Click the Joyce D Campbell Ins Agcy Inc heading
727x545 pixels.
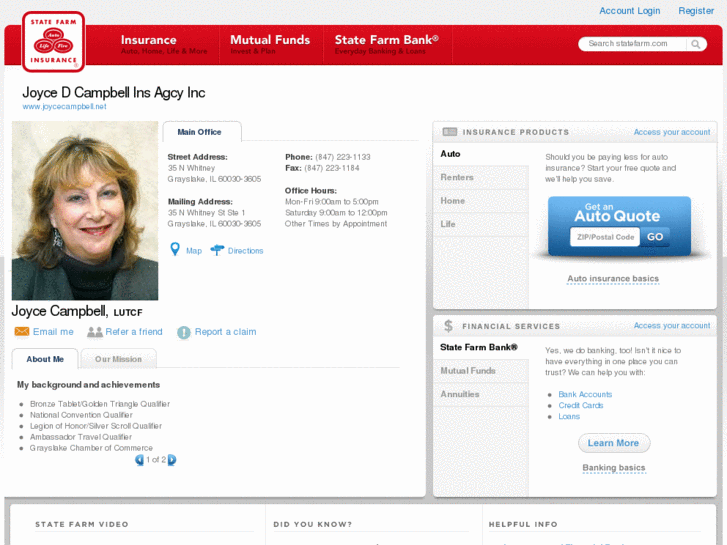click(114, 93)
